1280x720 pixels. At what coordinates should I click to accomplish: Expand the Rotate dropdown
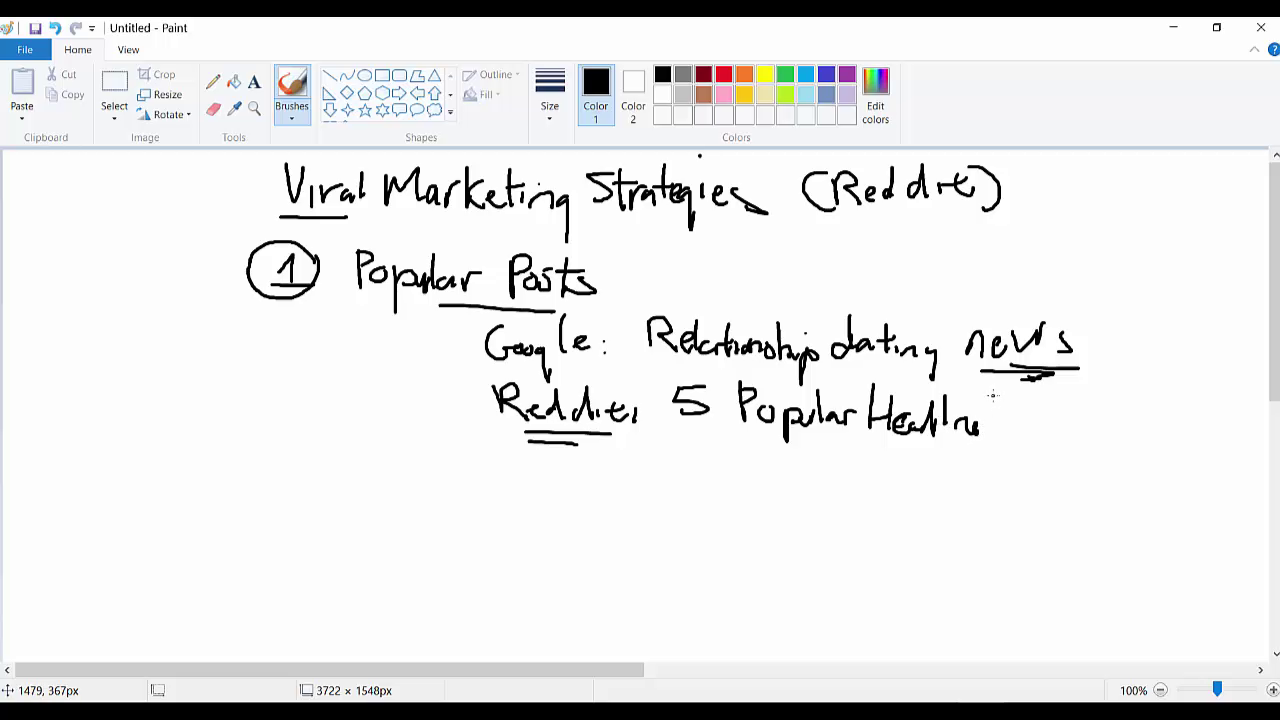click(x=188, y=115)
